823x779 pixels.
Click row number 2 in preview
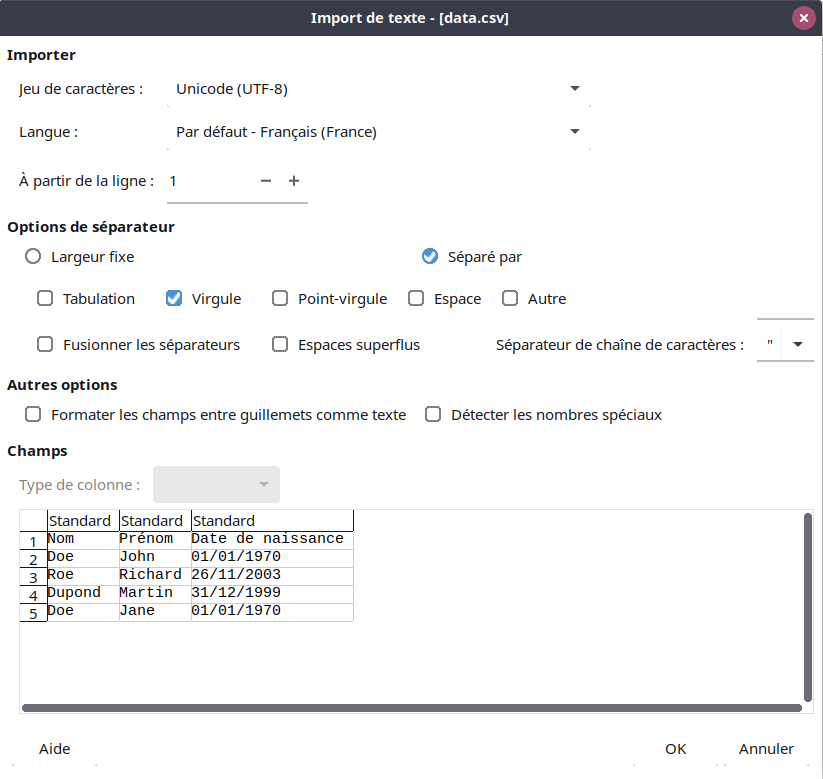pyautogui.click(x=33, y=559)
